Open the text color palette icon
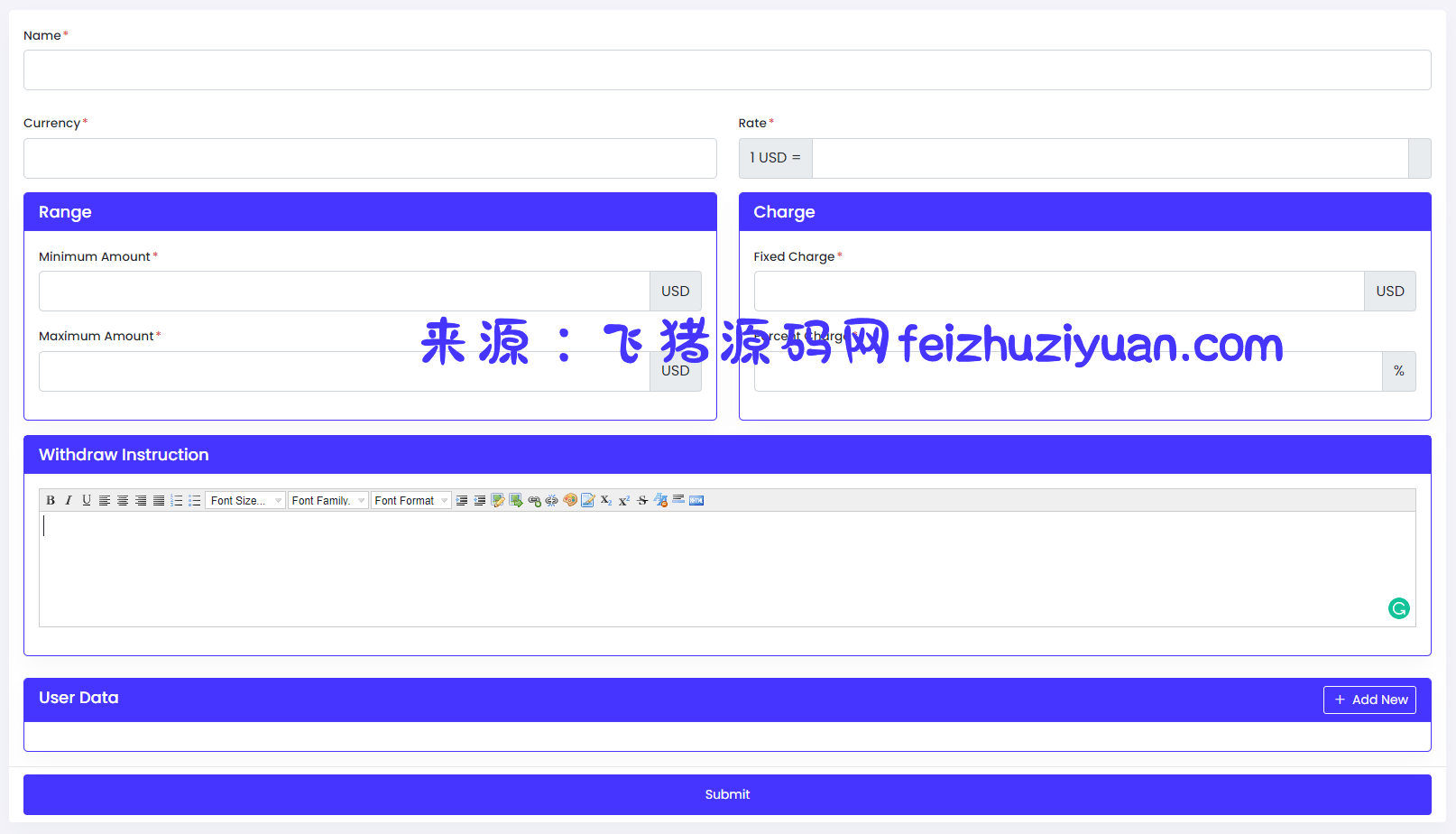The height and width of the screenshot is (834, 1456). click(x=570, y=500)
